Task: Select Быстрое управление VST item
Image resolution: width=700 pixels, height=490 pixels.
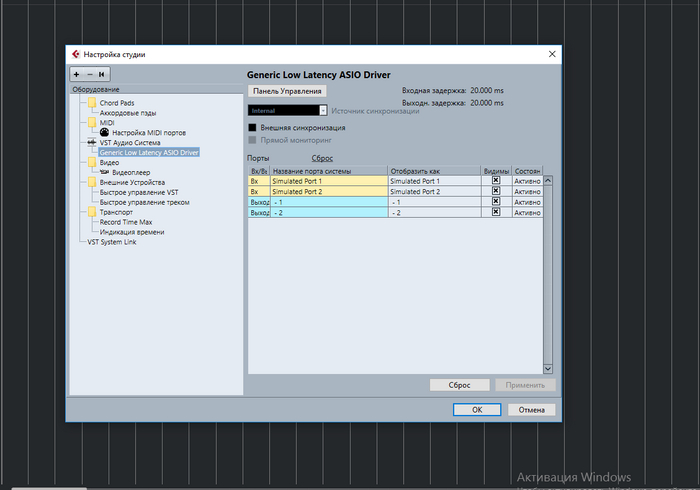Action: click(139, 192)
